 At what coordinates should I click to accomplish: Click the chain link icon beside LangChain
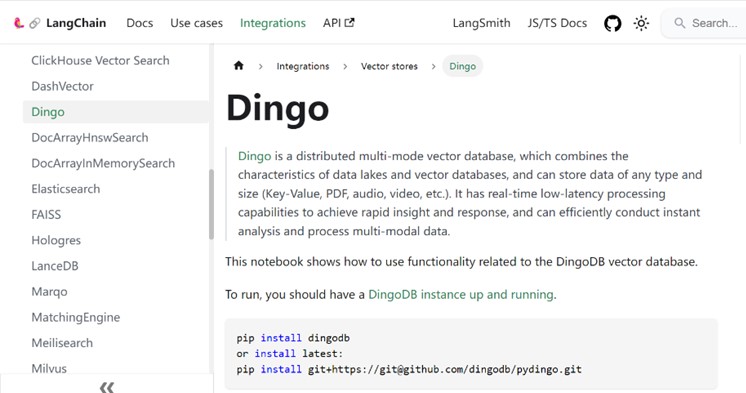pyautogui.click(x=34, y=23)
